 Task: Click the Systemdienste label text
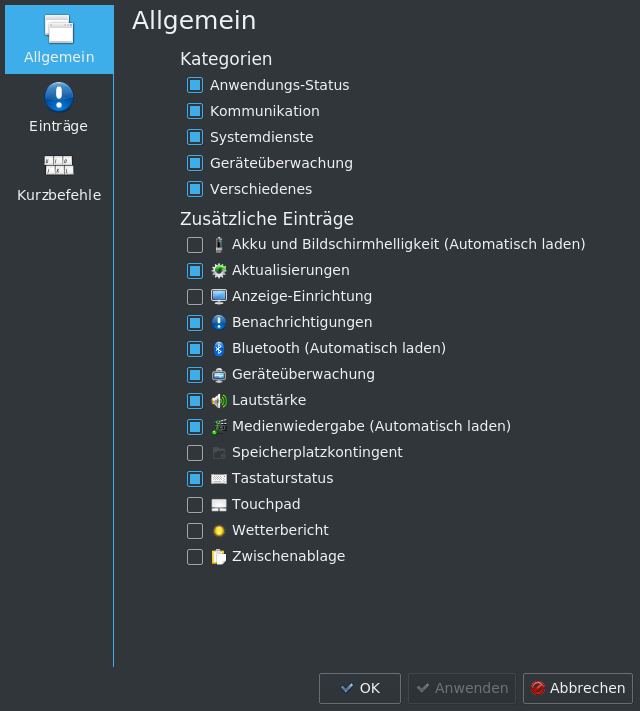coord(262,137)
